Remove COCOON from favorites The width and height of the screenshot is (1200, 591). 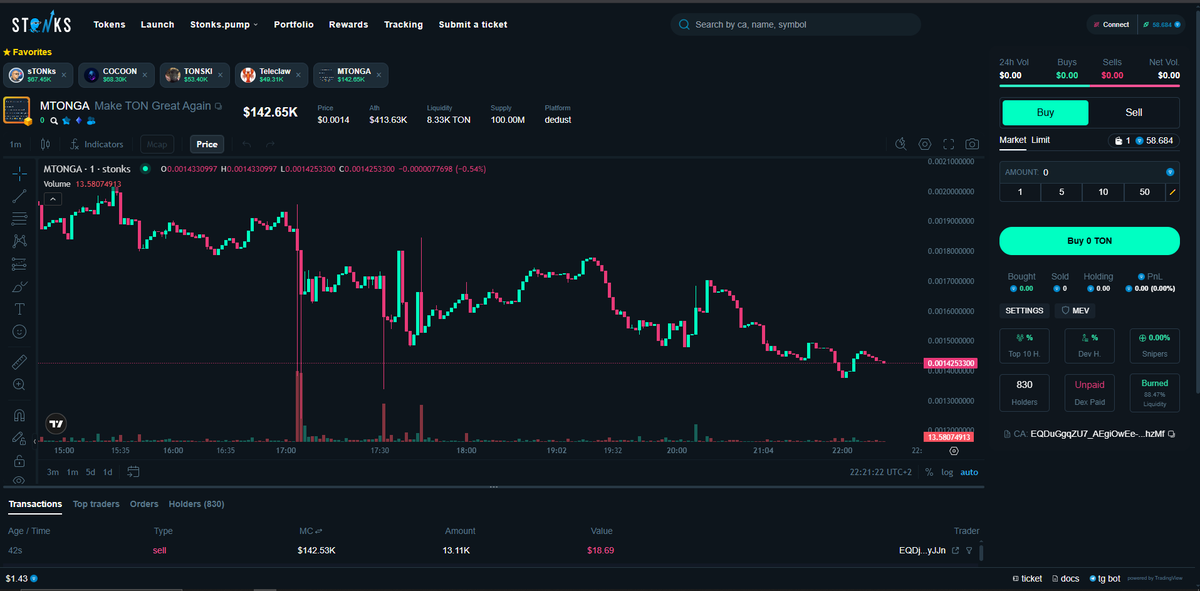click(x=144, y=75)
